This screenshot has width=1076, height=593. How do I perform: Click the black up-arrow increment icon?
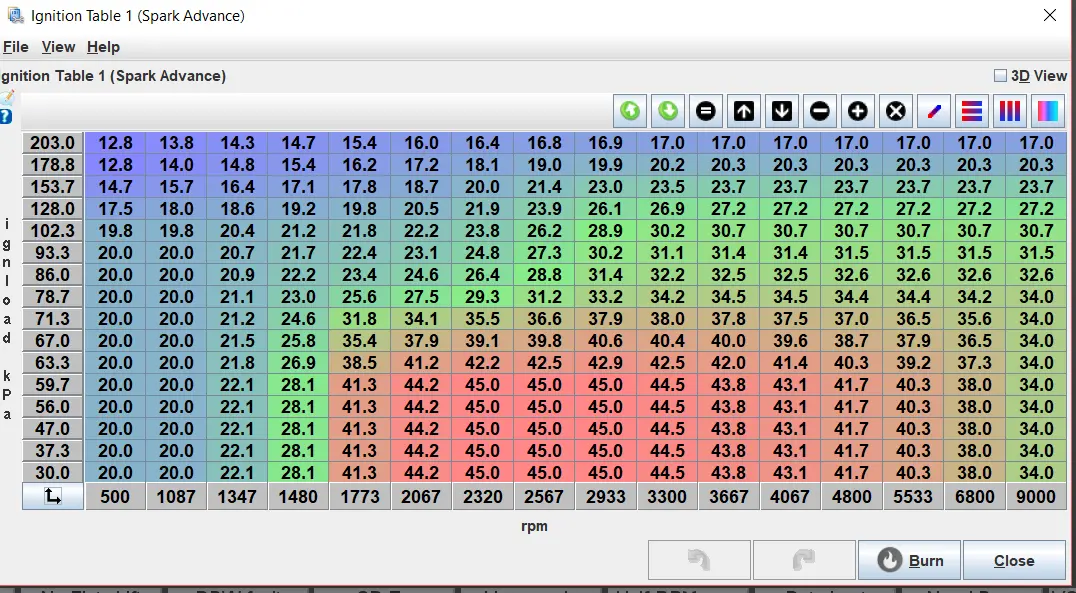[x=744, y=111]
